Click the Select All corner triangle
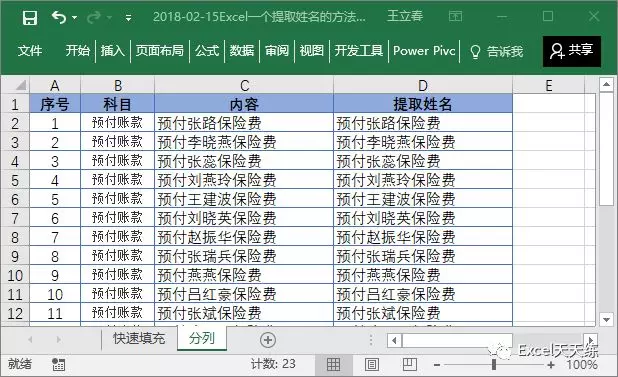This screenshot has width=618, height=377. tap(20, 85)
